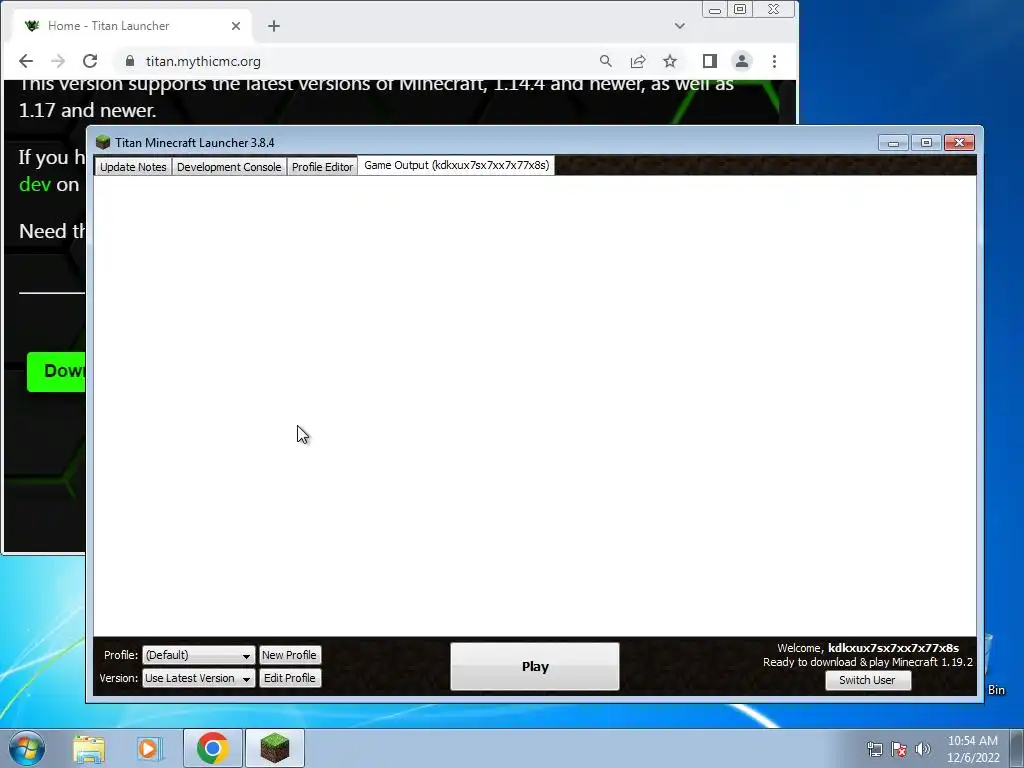Screen dimensions: 1024x768
Task: Click green Download button on webpage
Action: [56, 372]
